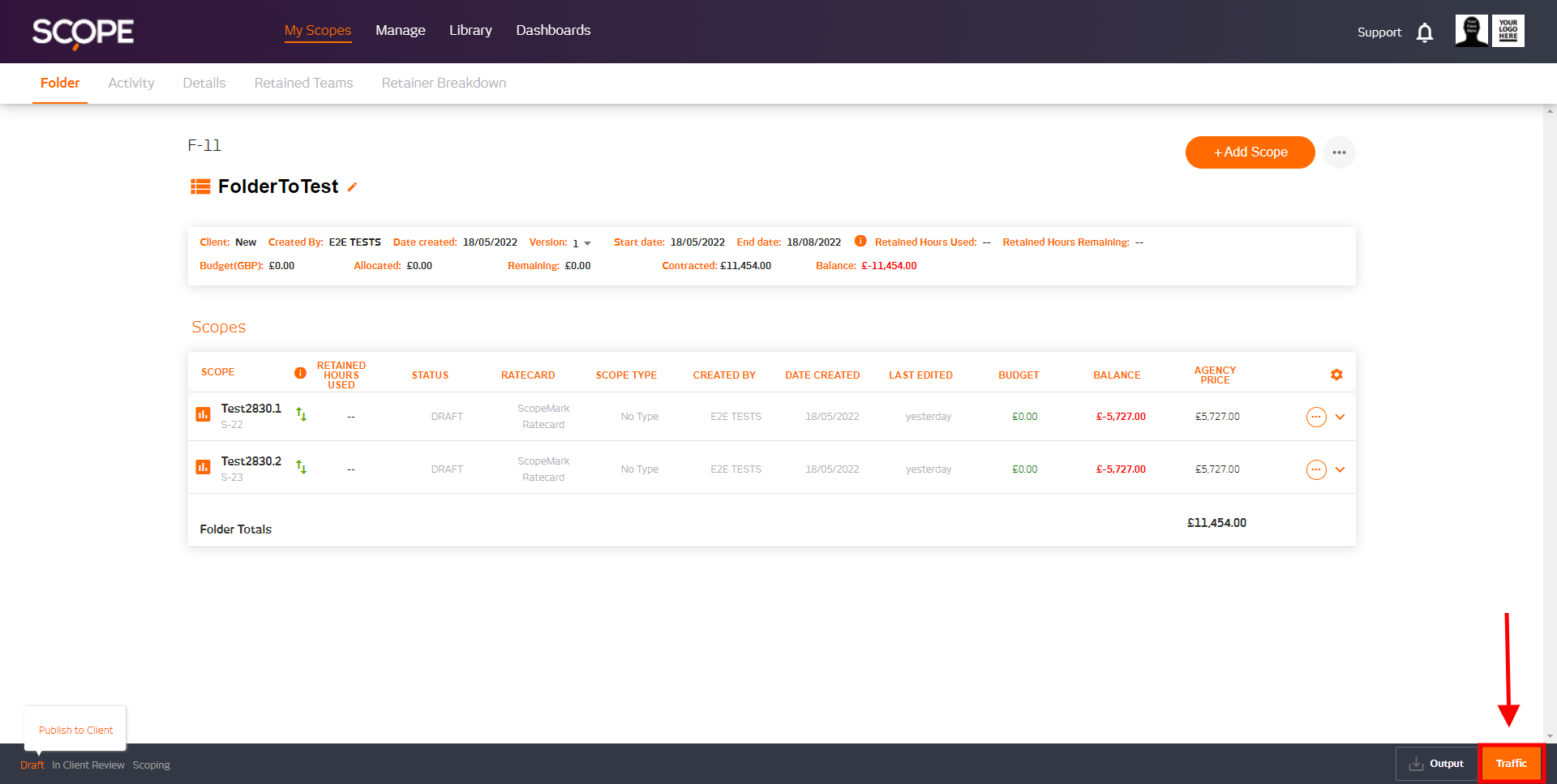Open Dashboards
Screen dimensions: 1557x784
553,30
